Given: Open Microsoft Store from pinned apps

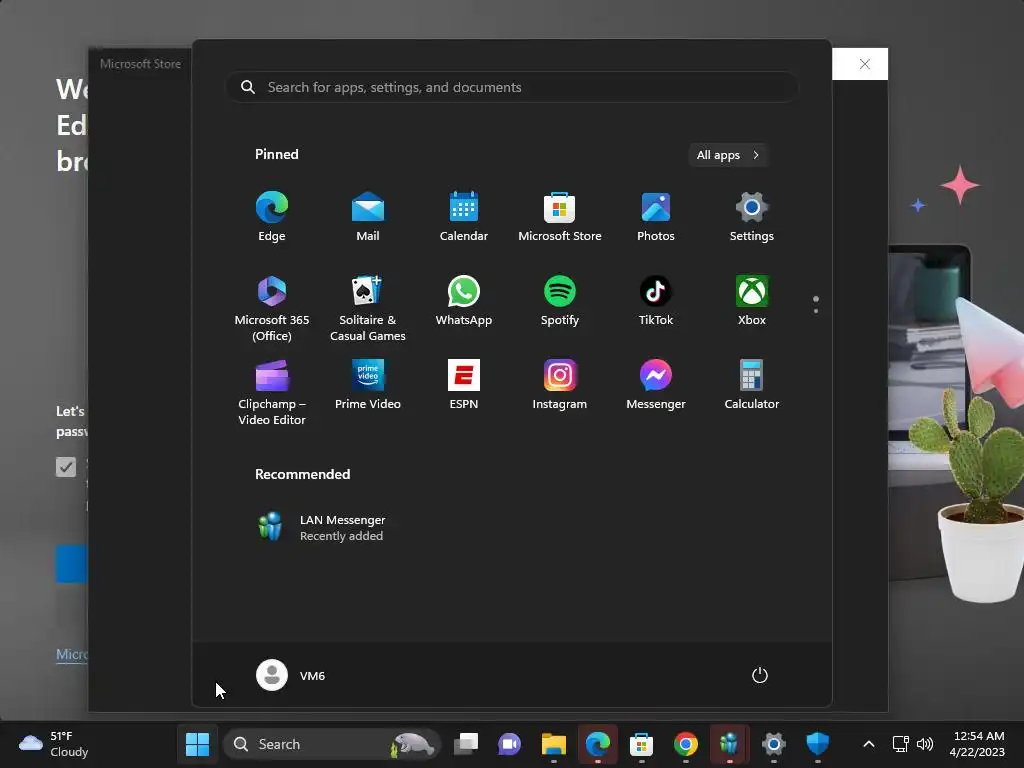Looking at the screenshot, I should 560,217.
